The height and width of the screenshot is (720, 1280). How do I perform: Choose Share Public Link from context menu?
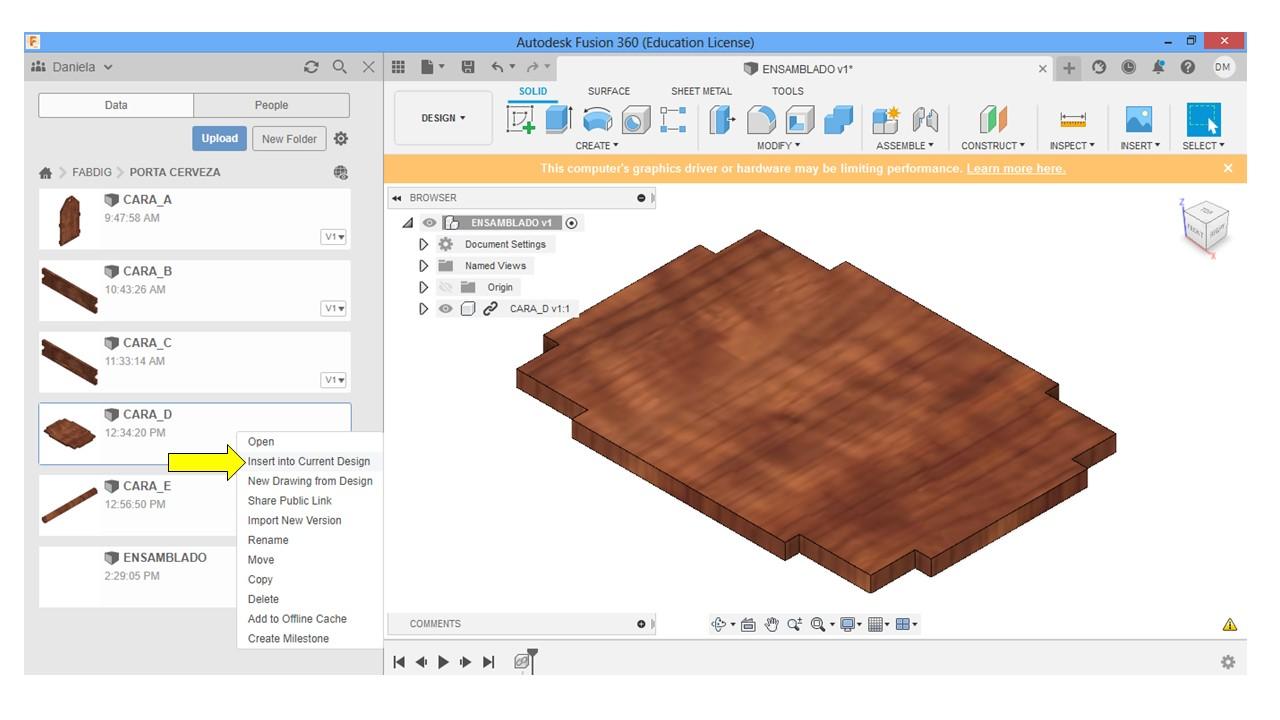pyautogui.click(x=290, y=501)
